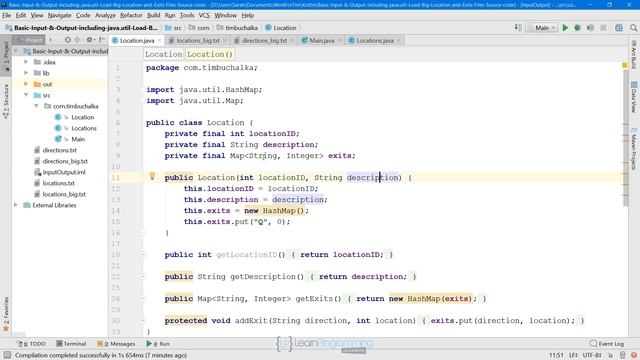The image size is (640, 360).
Task: Click Scroll from Source target icon
Action: point(68,40)
